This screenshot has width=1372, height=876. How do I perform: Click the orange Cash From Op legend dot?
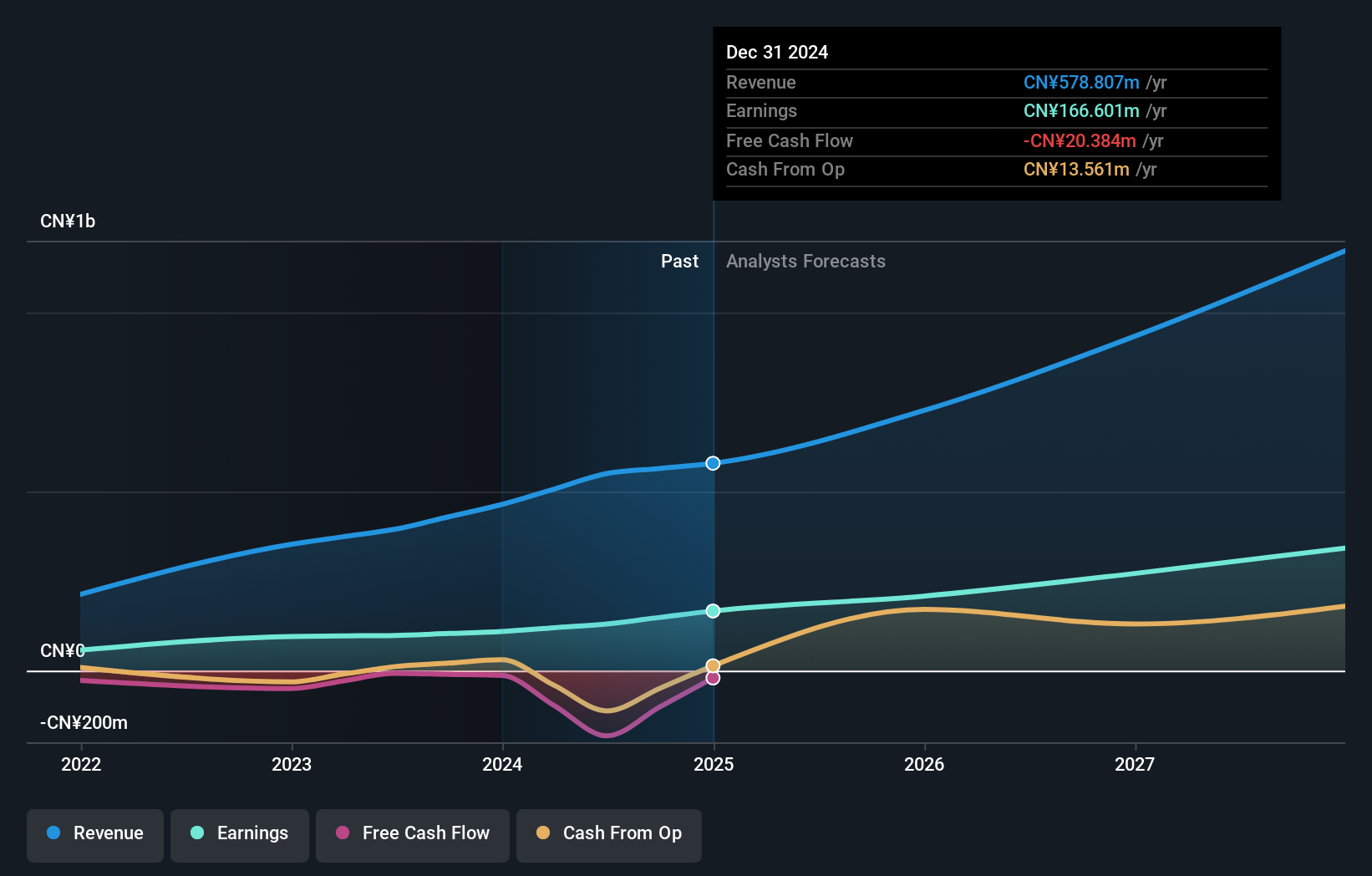544,833
